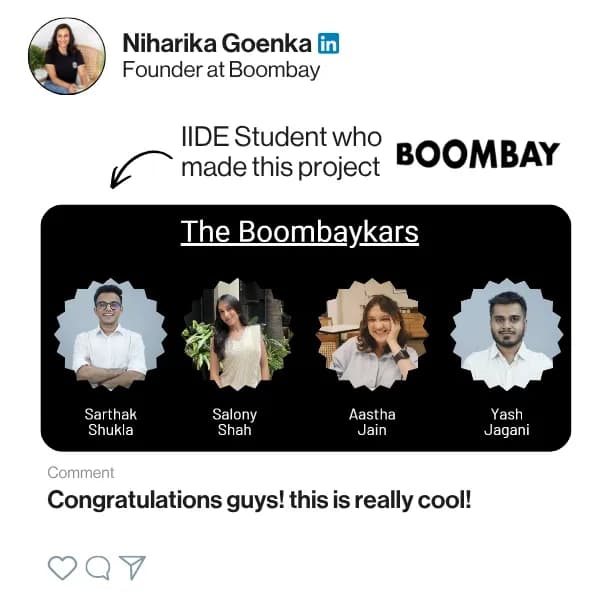The width and height of the screenshot is (600, 600).
Task: Click the Salony Shah name label
Action: 235,422
